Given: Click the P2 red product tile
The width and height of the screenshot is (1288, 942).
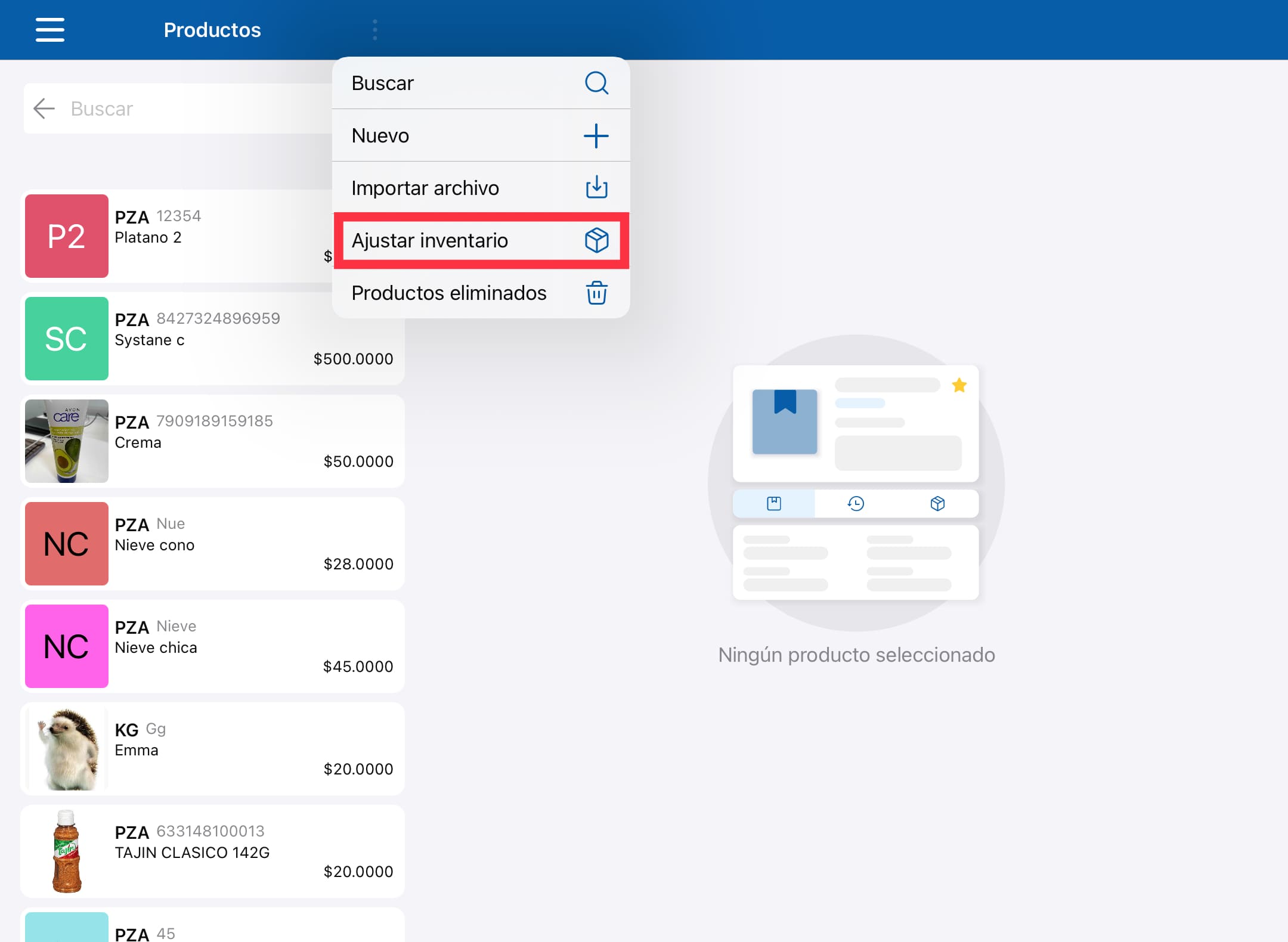Looking at the screenshot, I should tap(67, 236).
